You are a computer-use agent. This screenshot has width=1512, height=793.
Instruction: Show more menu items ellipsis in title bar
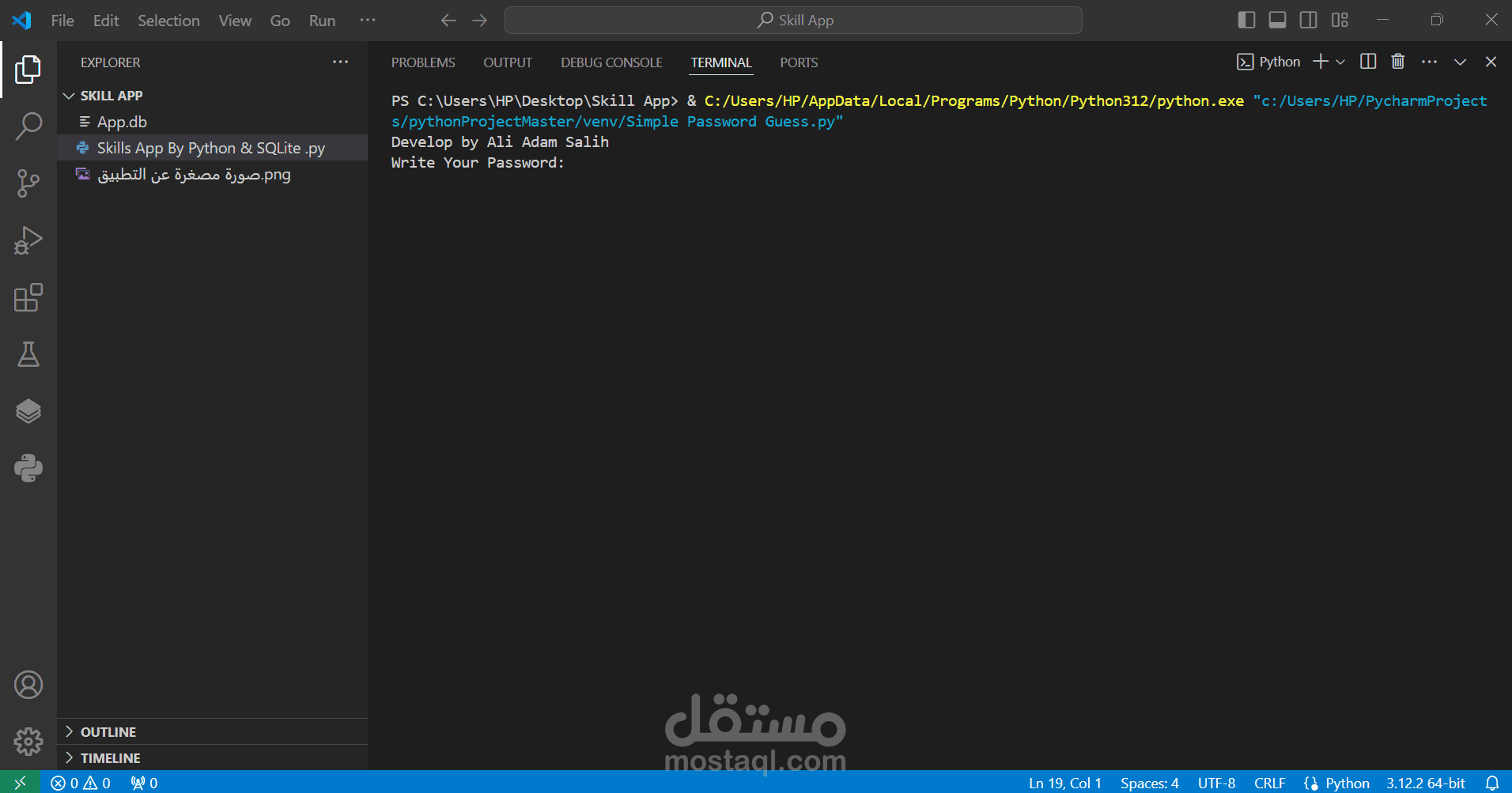368,21
